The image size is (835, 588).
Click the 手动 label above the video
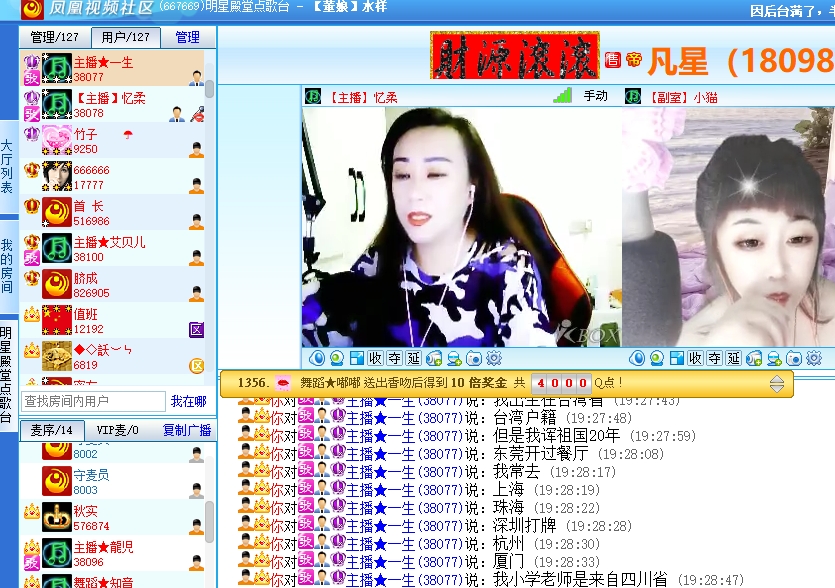(x=595, y=96)
